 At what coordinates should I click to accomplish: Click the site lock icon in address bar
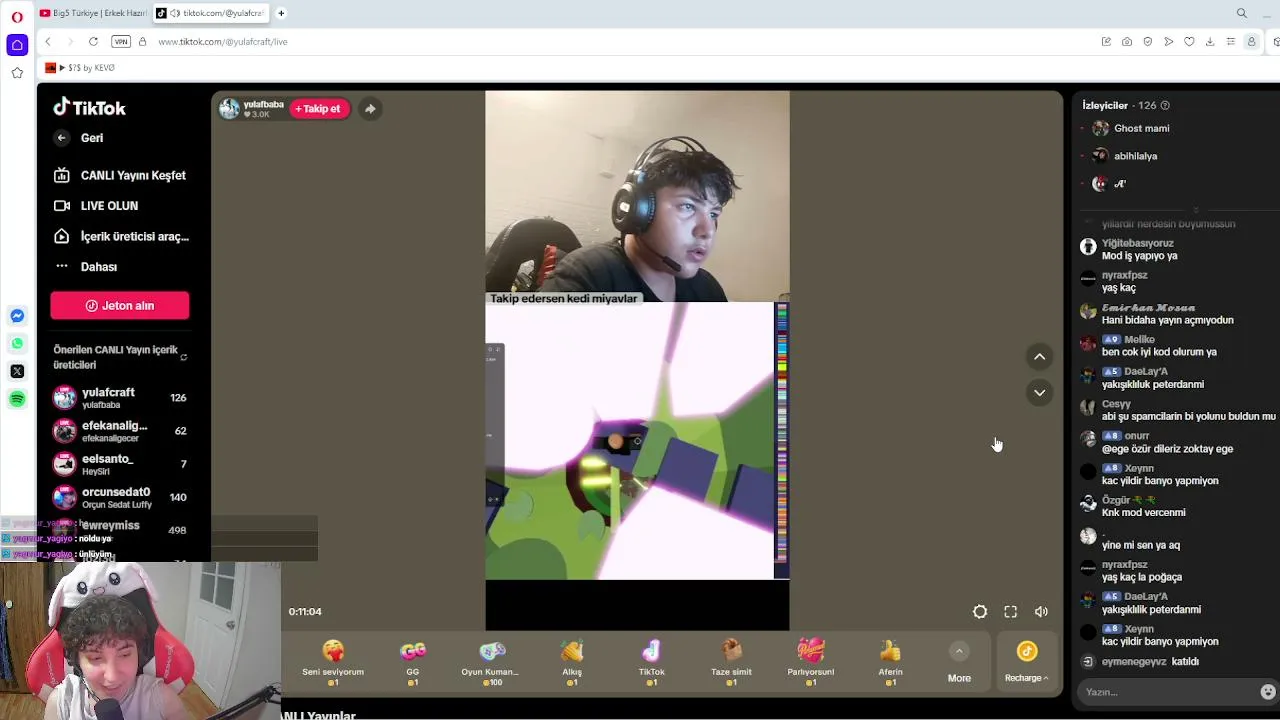tap(142, 41)
